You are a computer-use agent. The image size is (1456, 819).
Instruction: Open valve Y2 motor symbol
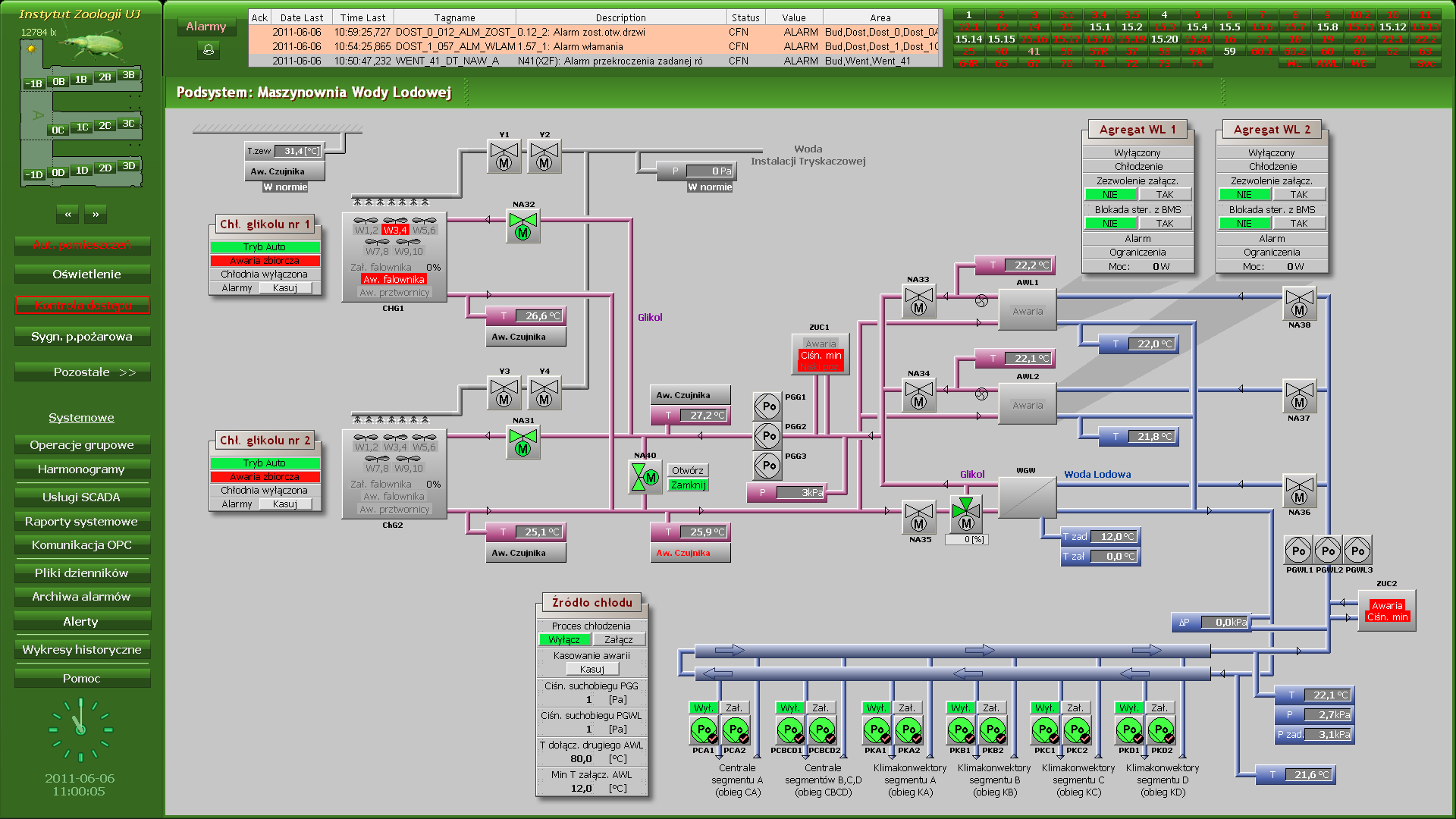pyautogui.click(x=544, y=156)
